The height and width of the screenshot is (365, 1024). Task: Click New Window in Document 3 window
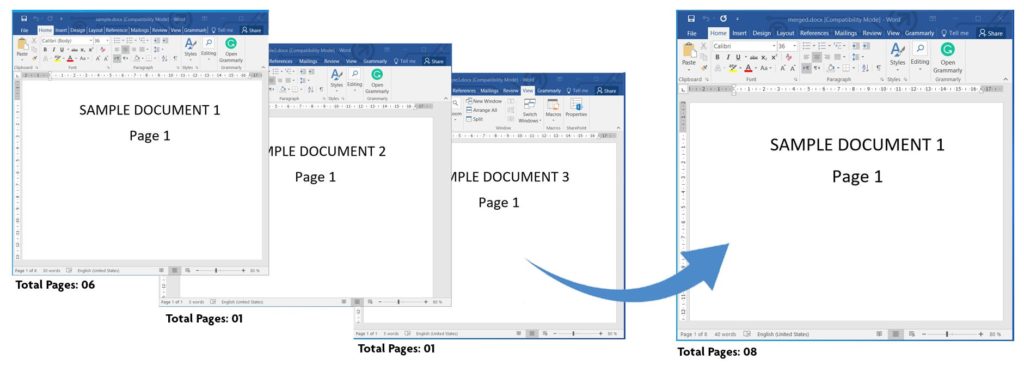[x=483, y=101]
